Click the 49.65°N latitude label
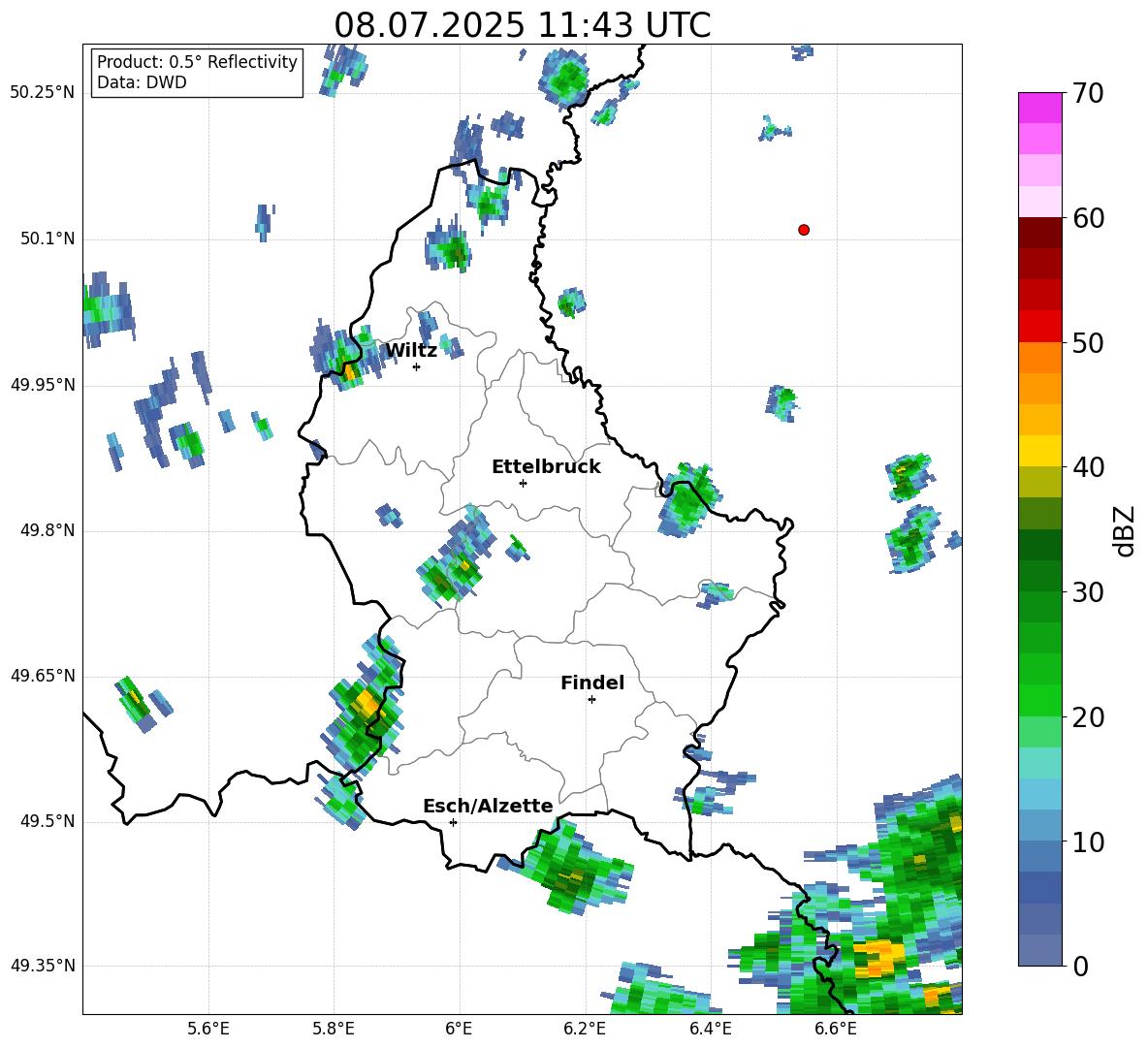Image resolution: width=1148 pixels, height=1048 pixels. 43,676
